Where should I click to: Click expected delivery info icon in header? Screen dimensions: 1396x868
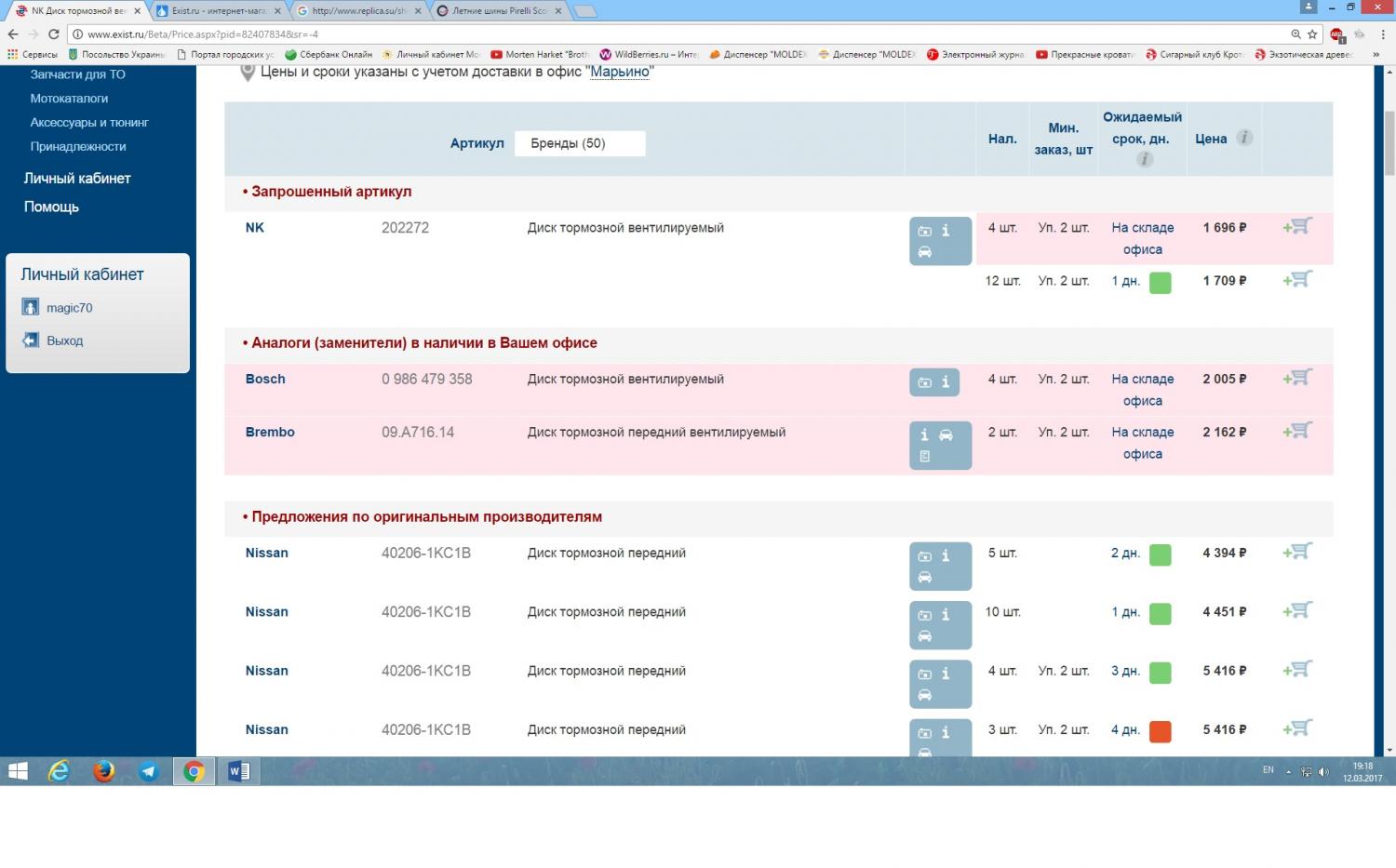tap(1145, 159)
